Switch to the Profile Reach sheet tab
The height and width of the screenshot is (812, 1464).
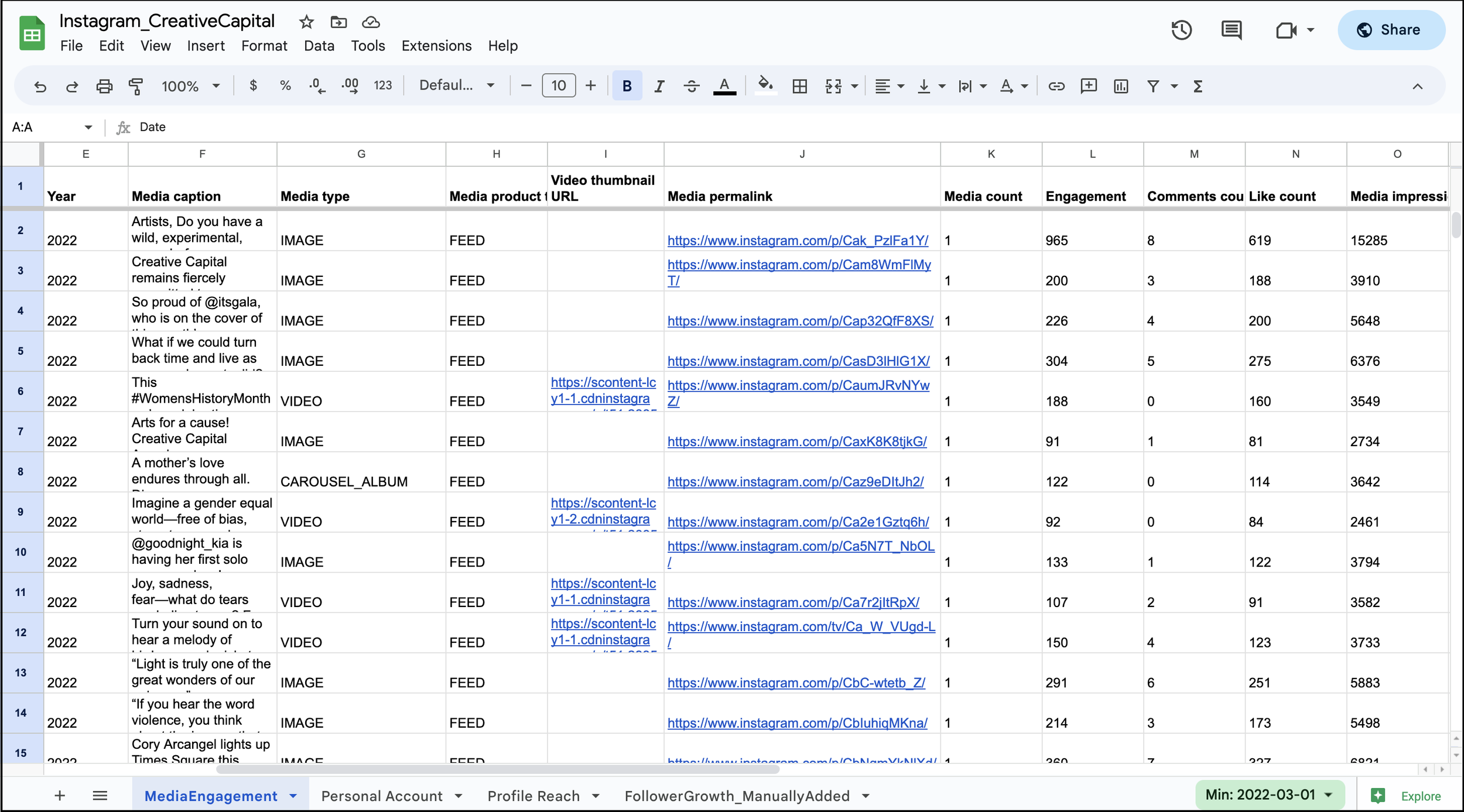click(533, 796)
